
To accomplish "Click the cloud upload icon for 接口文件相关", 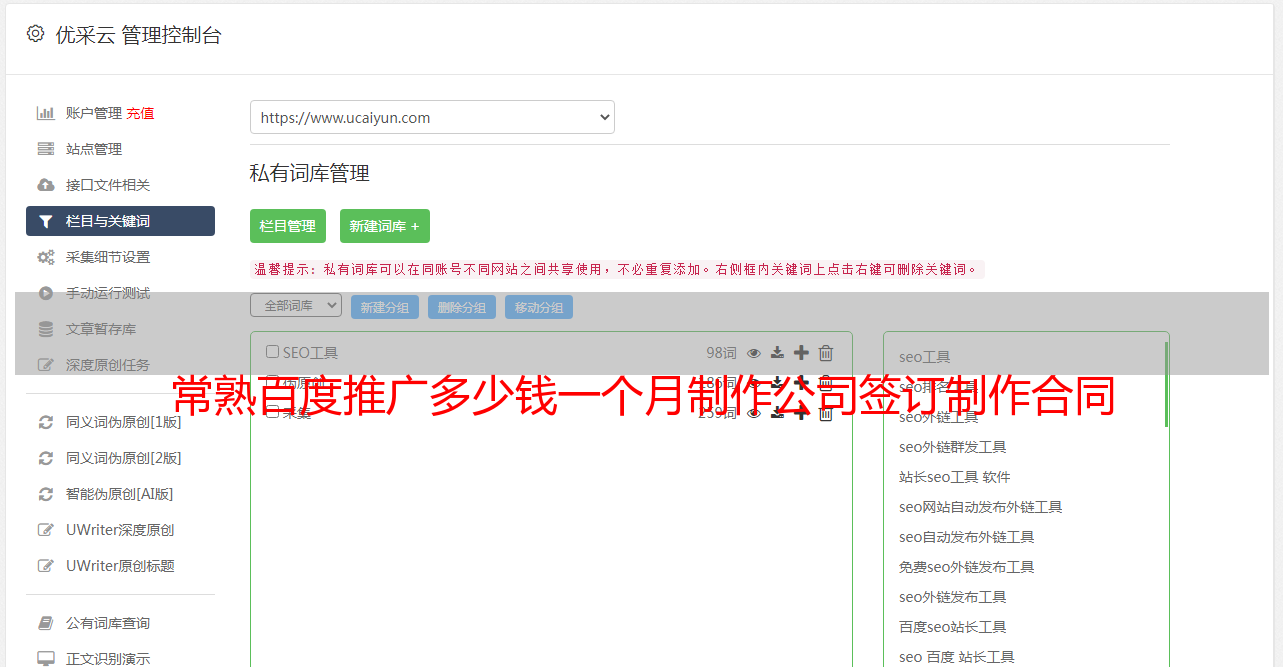I will [46, 185].
